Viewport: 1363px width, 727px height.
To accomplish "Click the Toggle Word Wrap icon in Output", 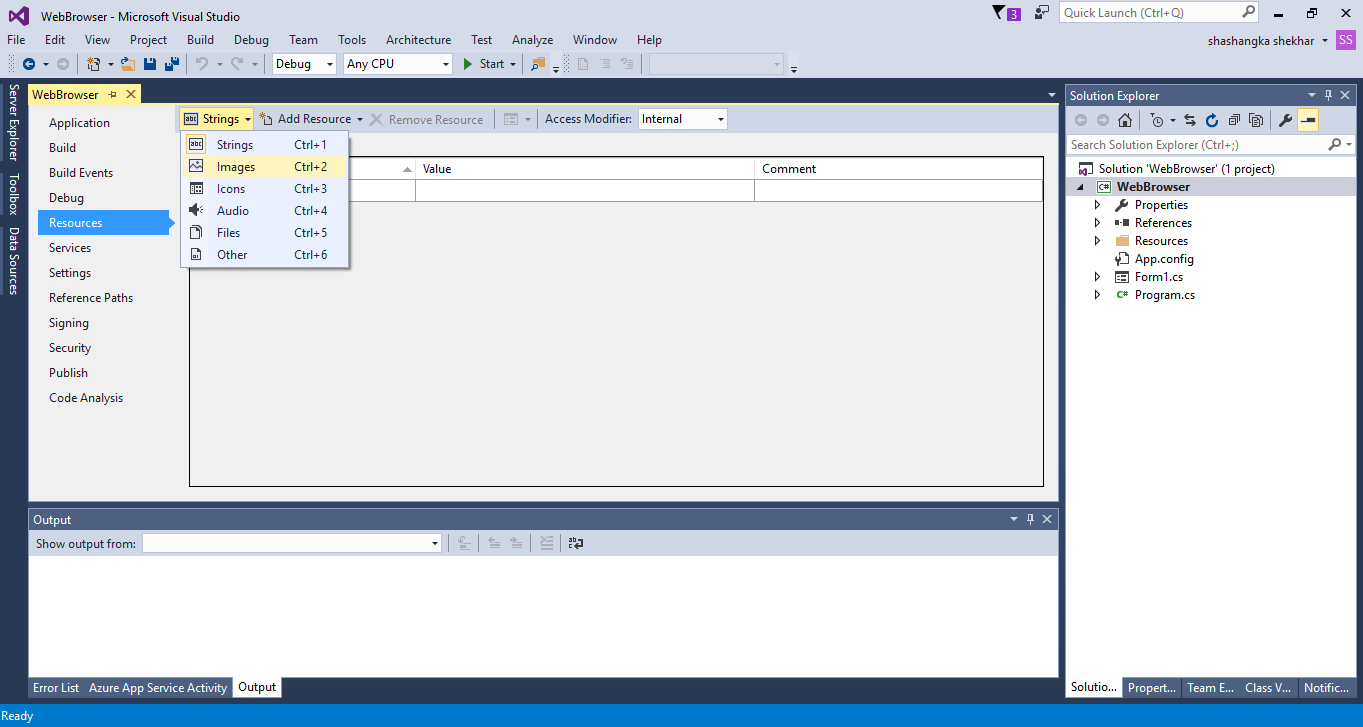I will [x=576, y=543].
